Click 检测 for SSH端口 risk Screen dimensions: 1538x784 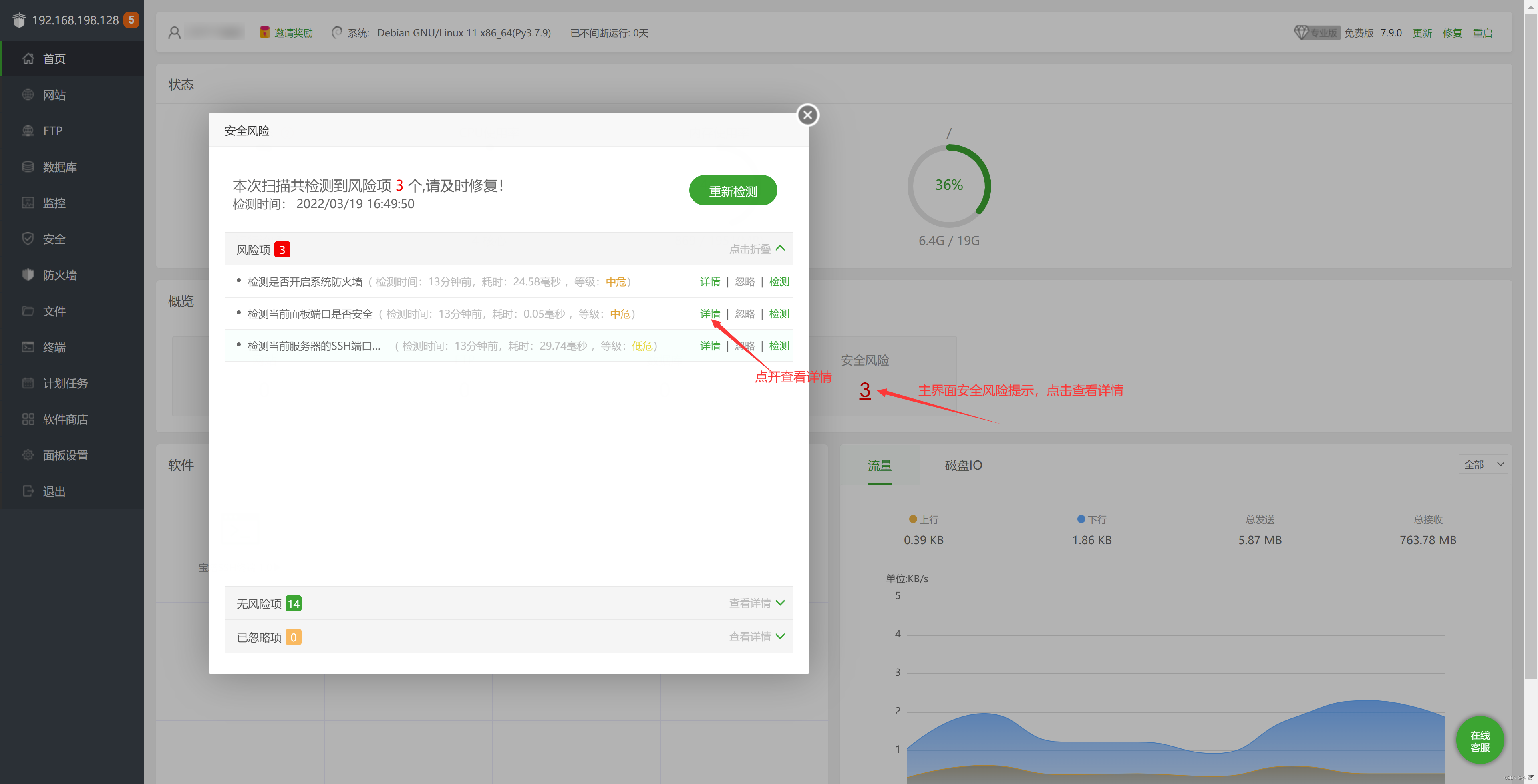tap(779, 346)
